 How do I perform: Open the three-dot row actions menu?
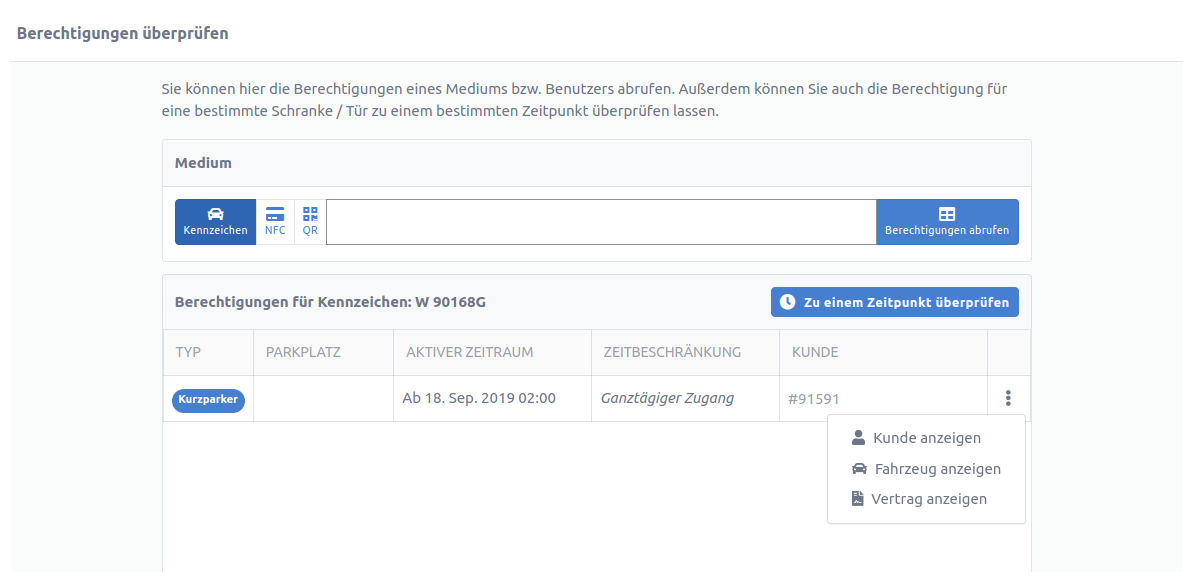pyautogui.click(x=1008, y=398)
